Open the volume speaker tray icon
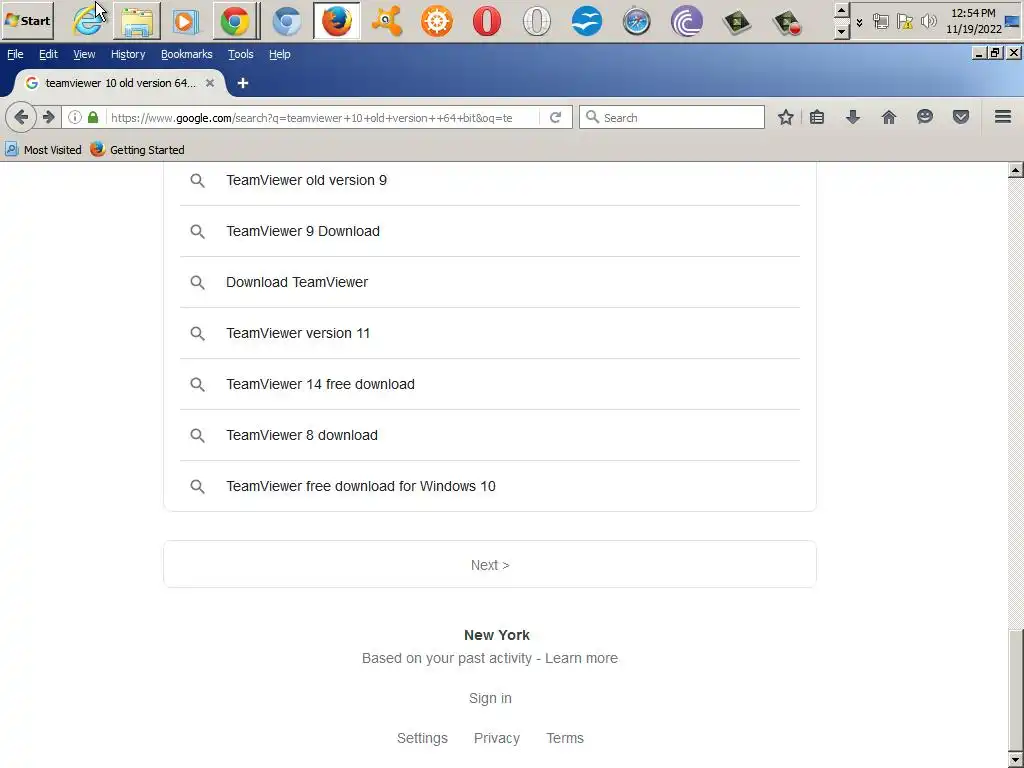This screenshot has width=1024, height=768. click(928, 22)
